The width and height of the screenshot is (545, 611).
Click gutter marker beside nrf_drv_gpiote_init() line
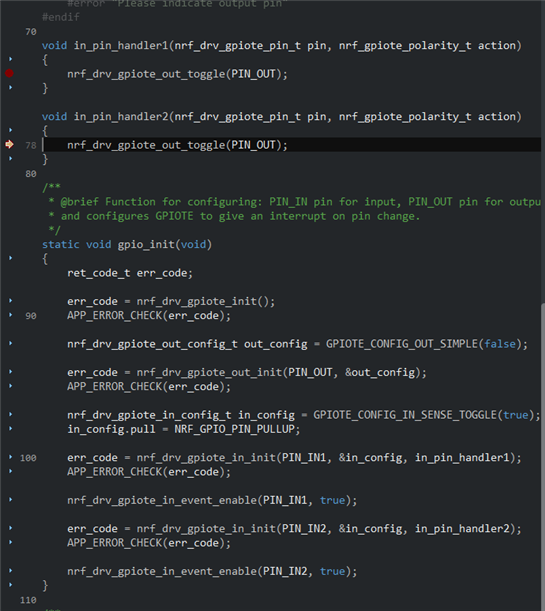coord(11,301)
